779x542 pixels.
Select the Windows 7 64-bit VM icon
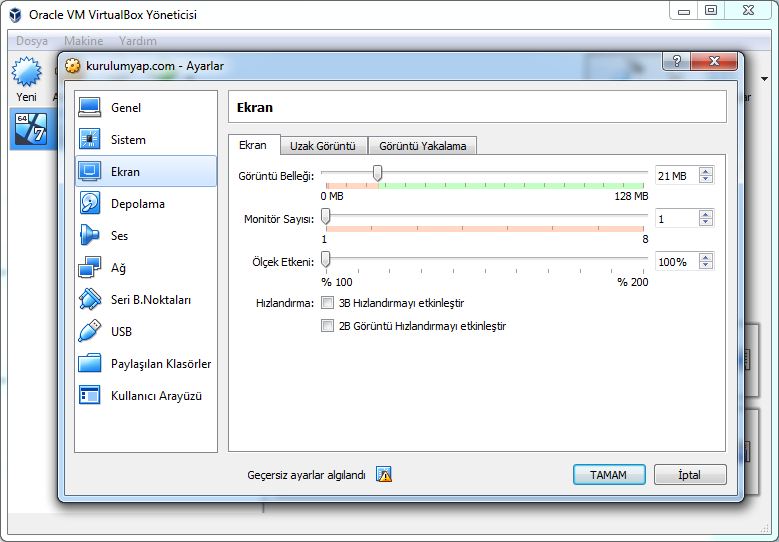31,129
